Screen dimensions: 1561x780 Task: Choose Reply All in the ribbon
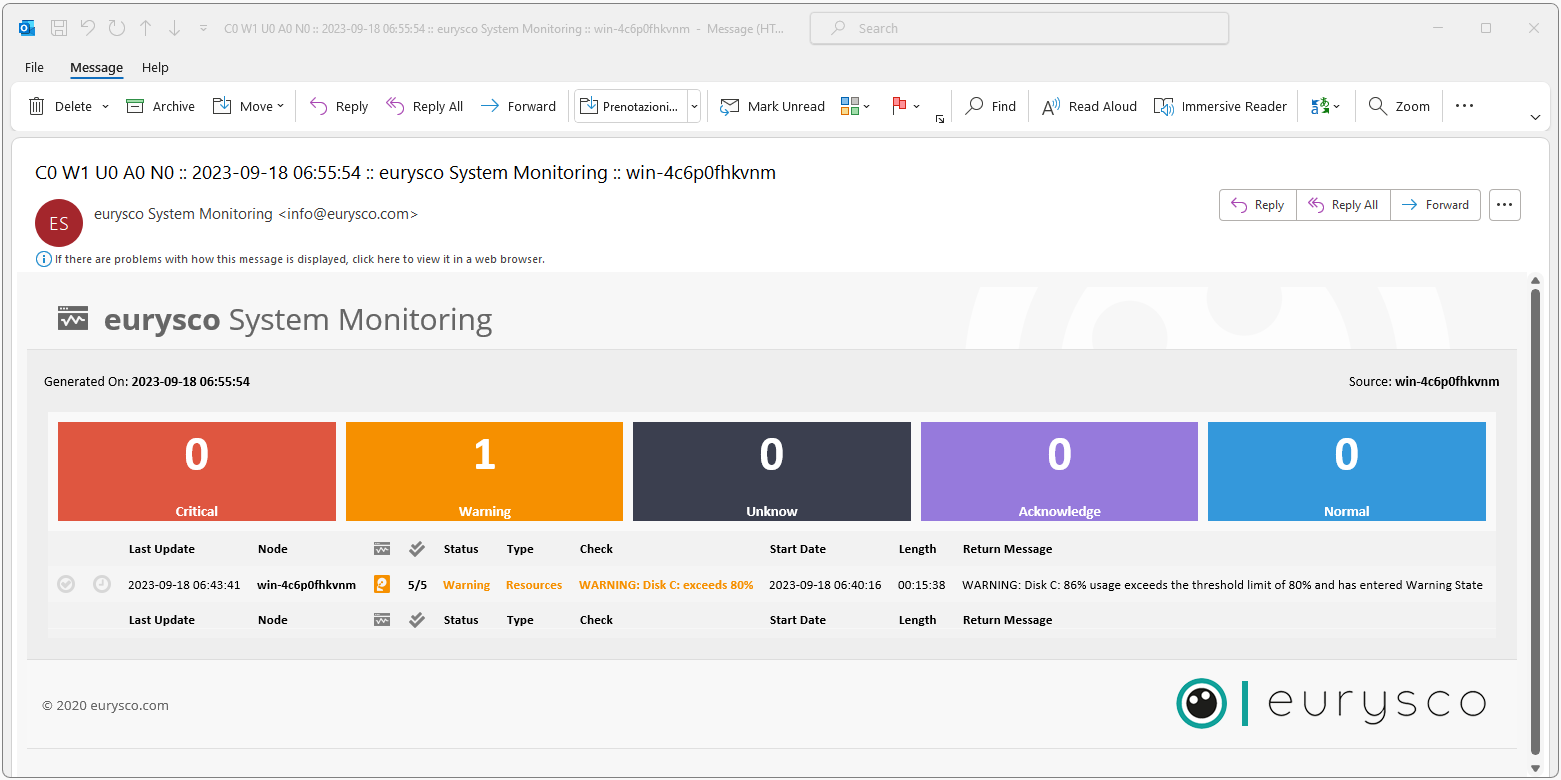point(424,106)
